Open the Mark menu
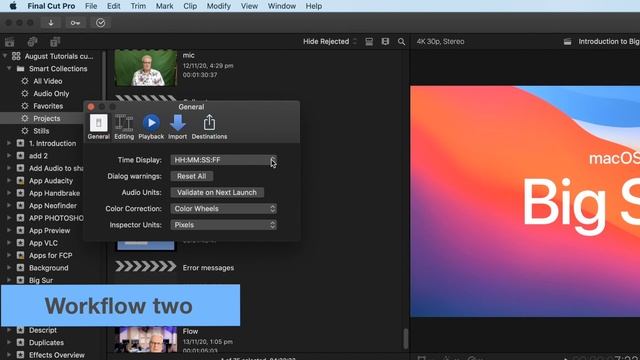This screenshot has height=360, width=640. click(x=164, y=6)
